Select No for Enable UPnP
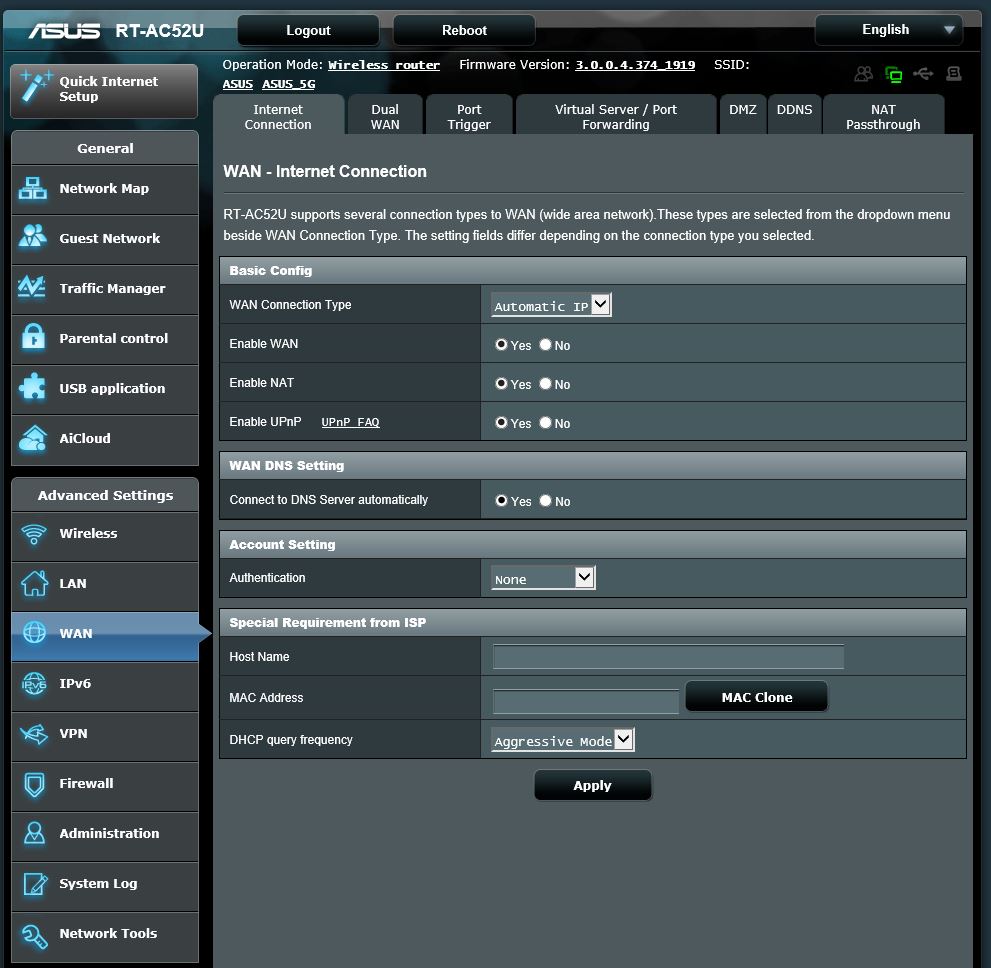Screen dimensions: 991x968 pos(545,423)
